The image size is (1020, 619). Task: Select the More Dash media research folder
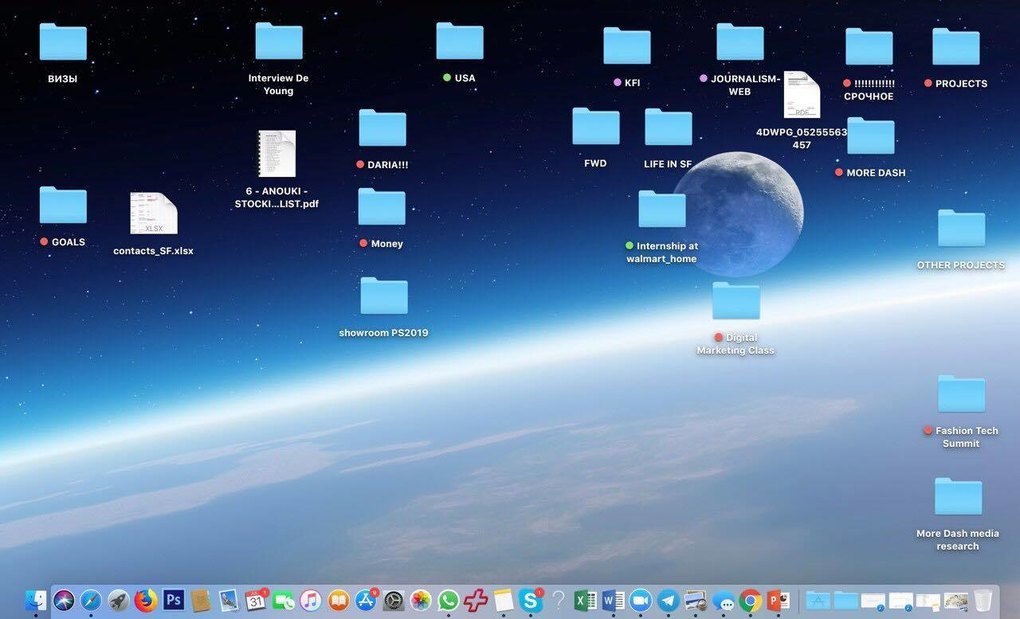coord(958,497)
